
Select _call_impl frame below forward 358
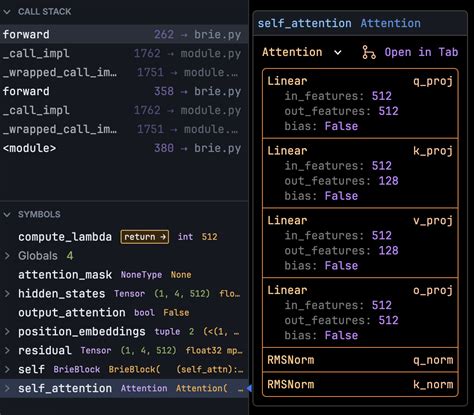[124, 110]
